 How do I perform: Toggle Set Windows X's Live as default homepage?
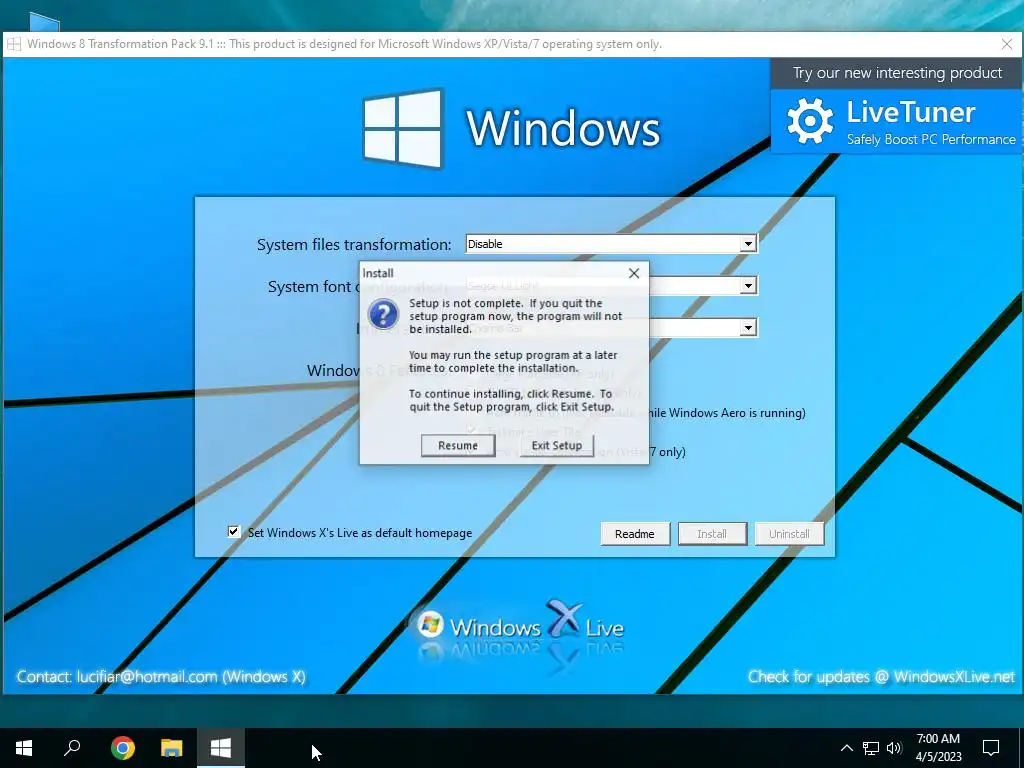pos(234,532)
